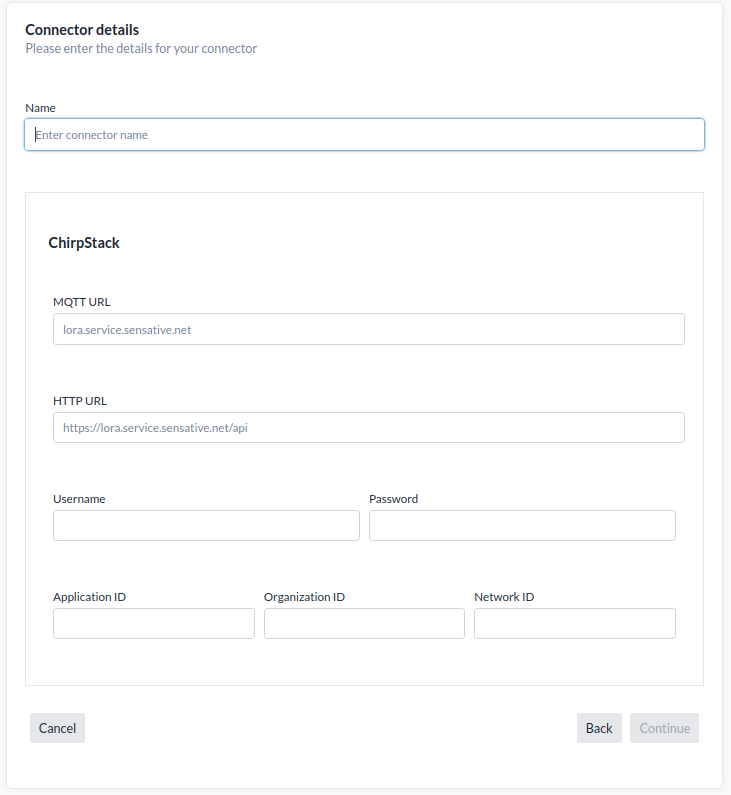Click into the HTTP URL field
731x795 pixels.
[368, 428]
